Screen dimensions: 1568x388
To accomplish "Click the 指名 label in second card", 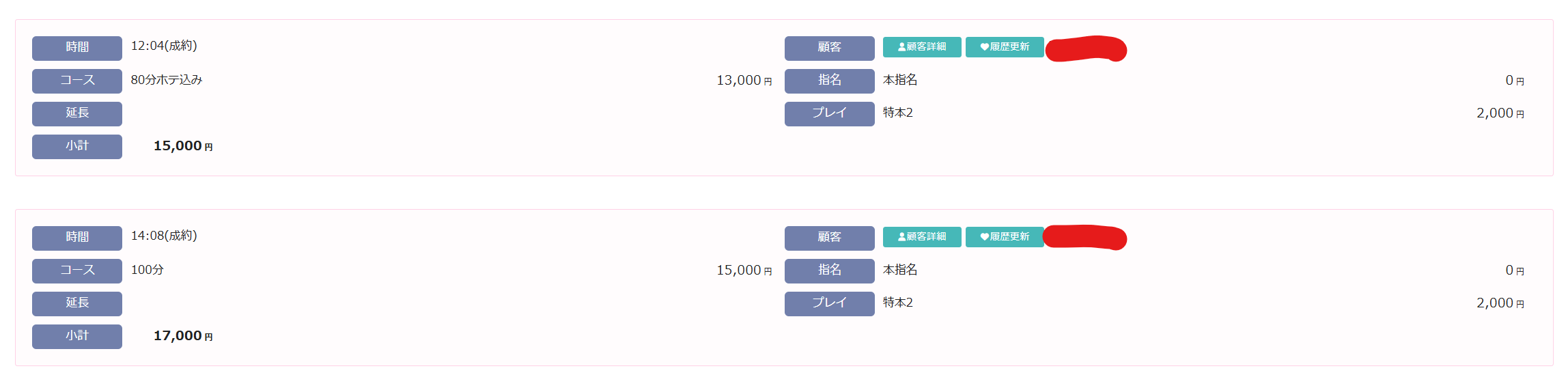I will pyautogui.click(x=829, y=271).
